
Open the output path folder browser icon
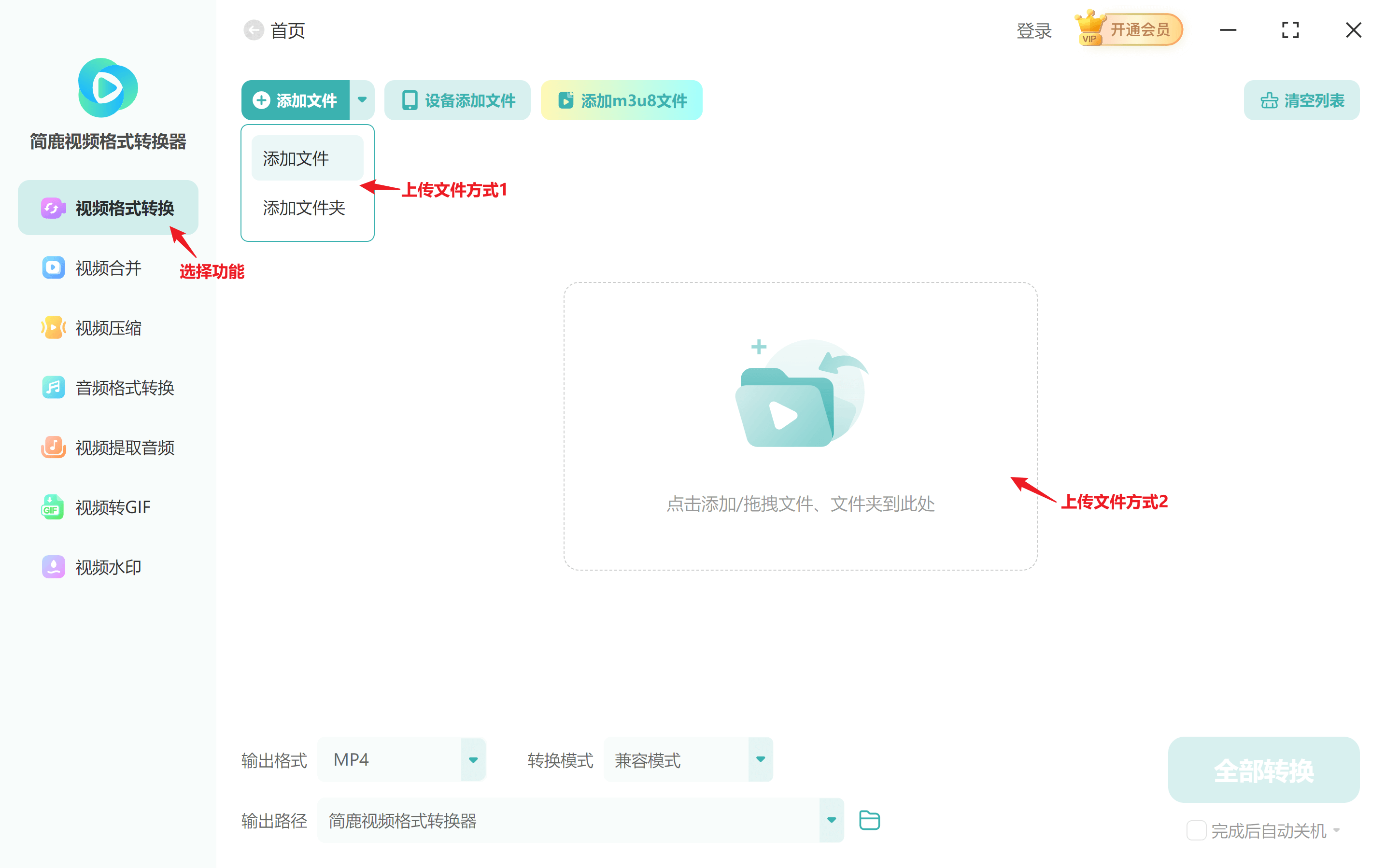click(869, 820)
